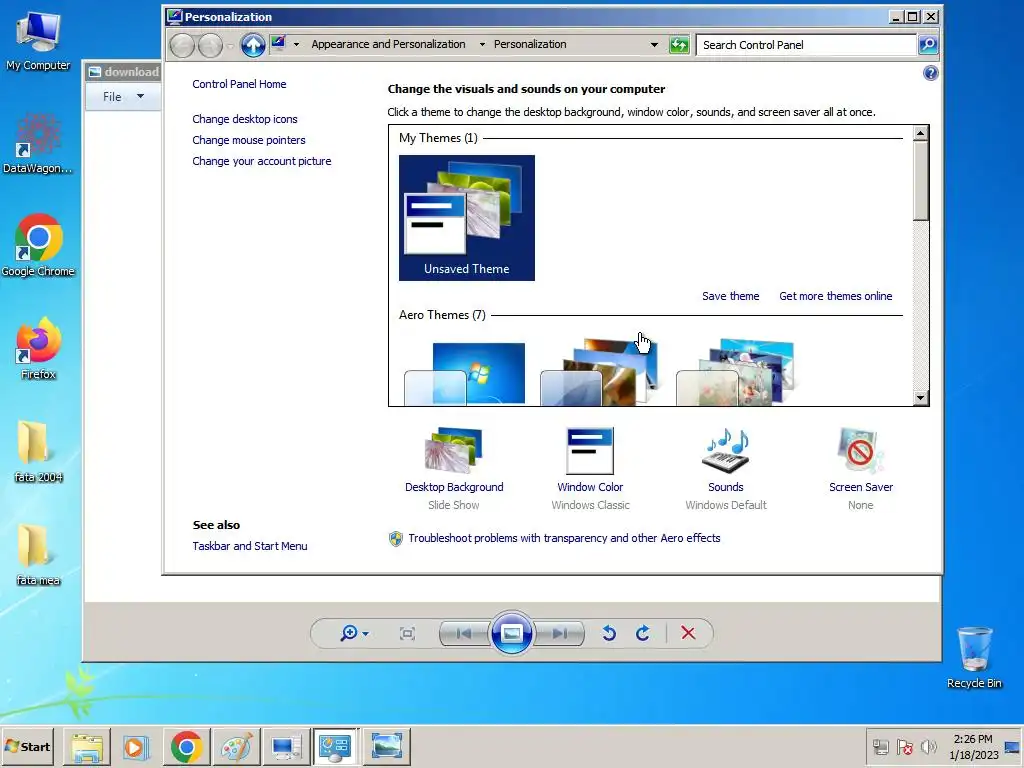The width and height of the screenshot is (1024, 768).
Task: Click the Action Center flag tray icon
Action: point(904,746)
